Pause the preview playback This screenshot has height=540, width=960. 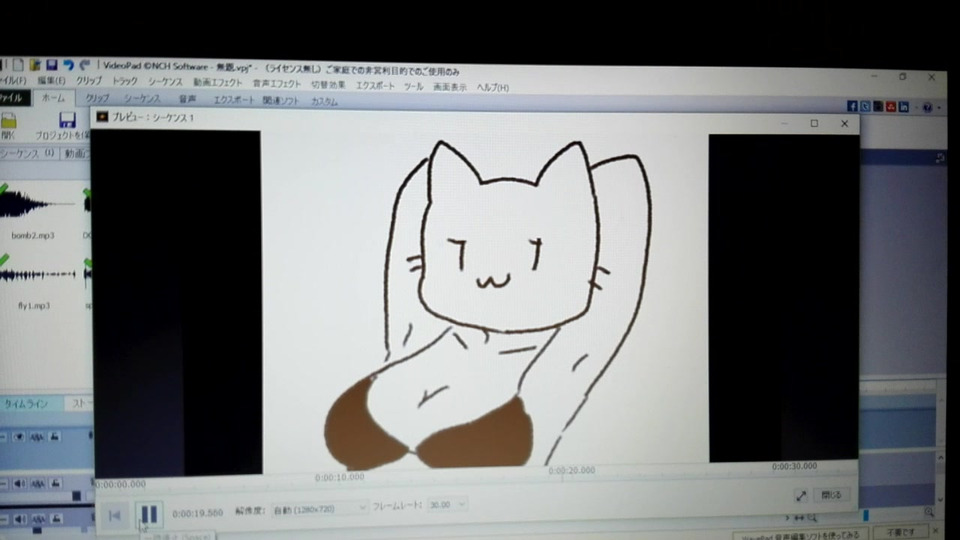point(149,514)
